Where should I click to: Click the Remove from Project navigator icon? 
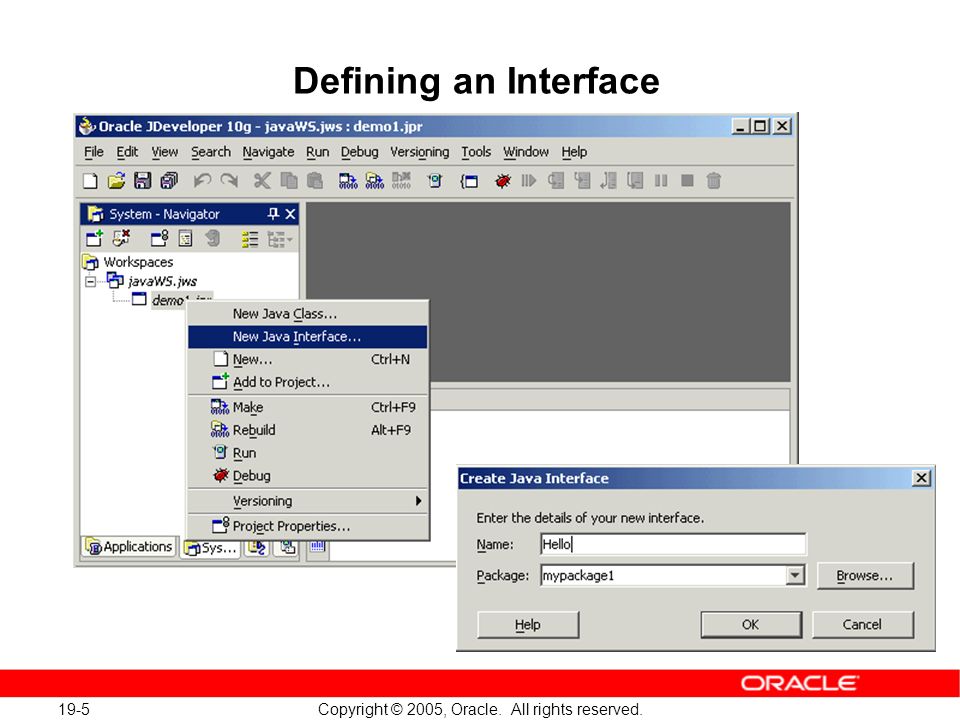point(121,238)
